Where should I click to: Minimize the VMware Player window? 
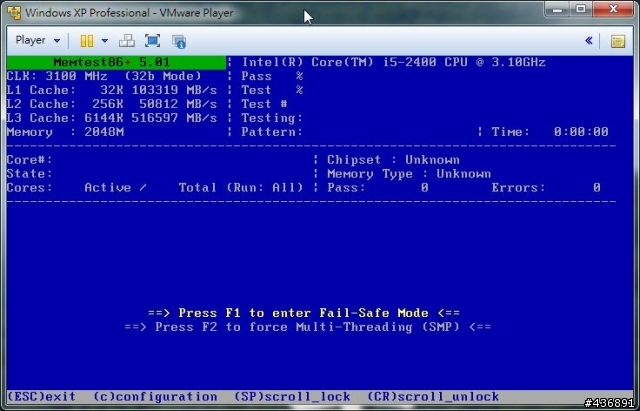click(x=557, y=9)
